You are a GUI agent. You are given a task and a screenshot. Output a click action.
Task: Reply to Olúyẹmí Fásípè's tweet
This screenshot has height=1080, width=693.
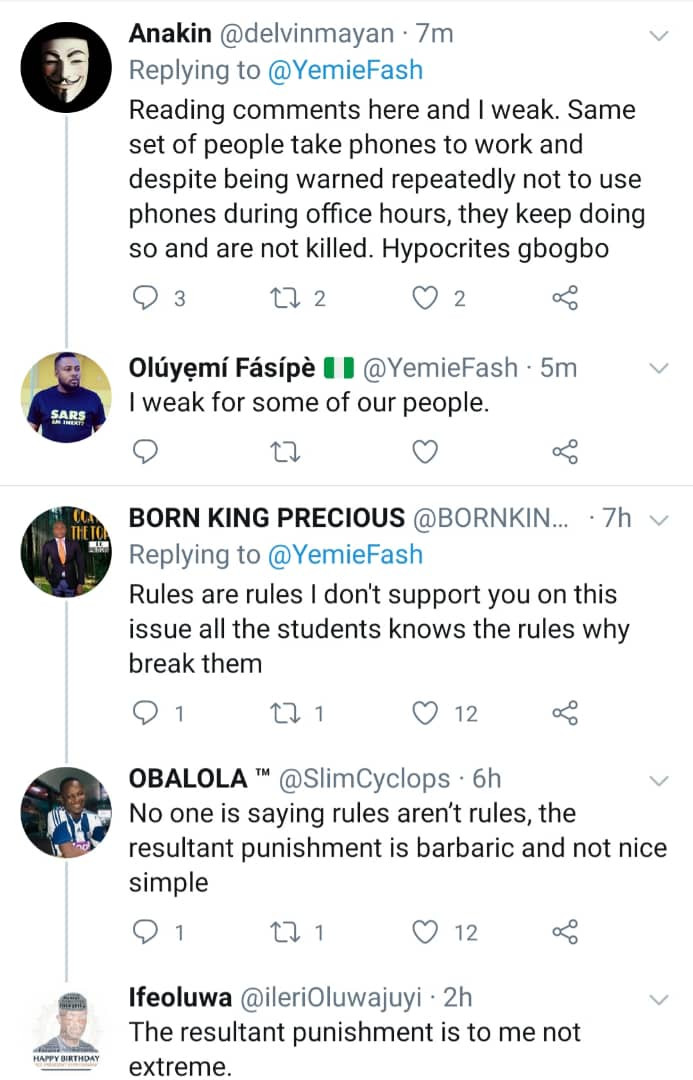coord(146,452)
